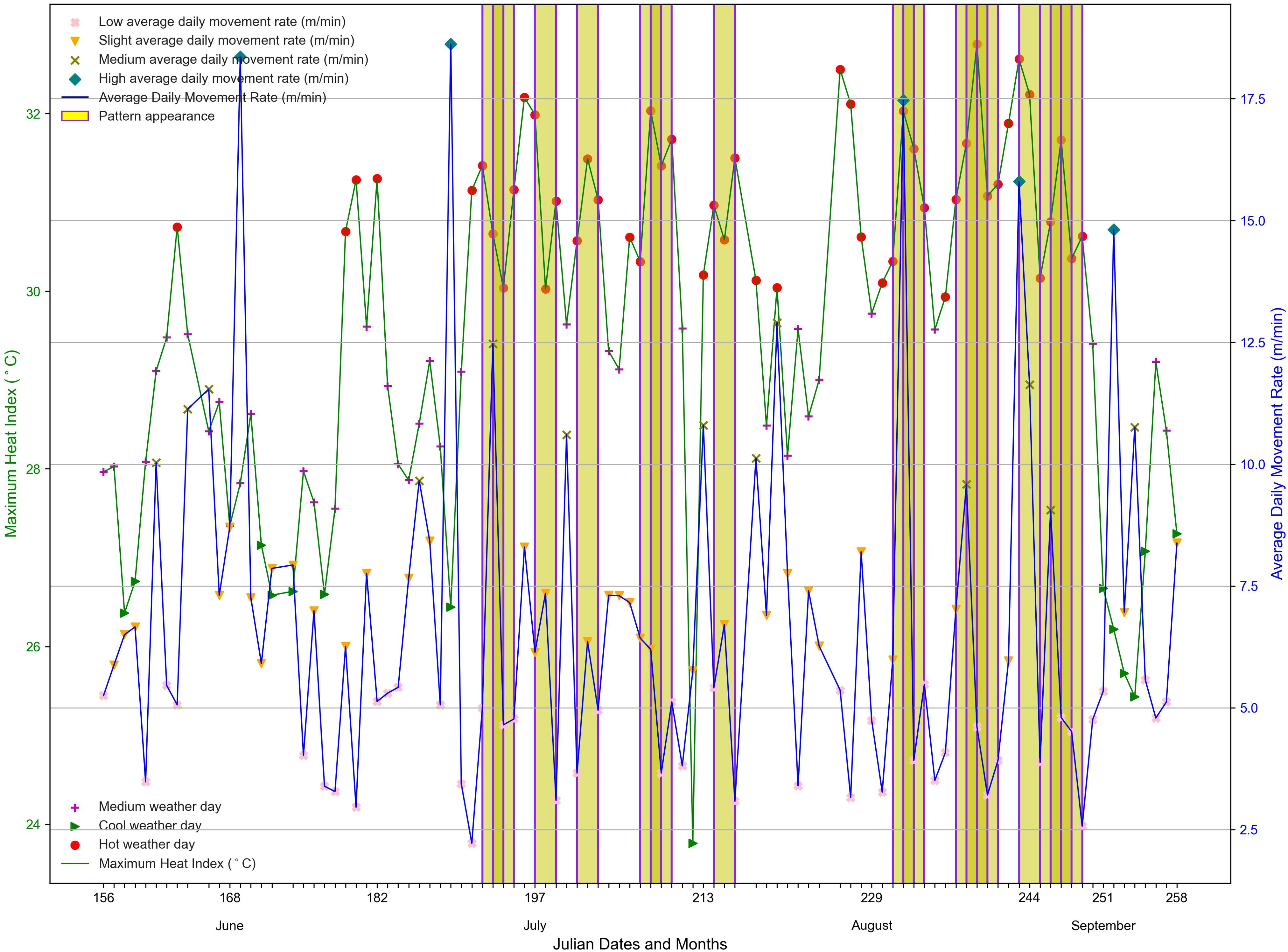Viewport: 1288px width, 952px height.
Task: Click the August month label
Action: 872,926
